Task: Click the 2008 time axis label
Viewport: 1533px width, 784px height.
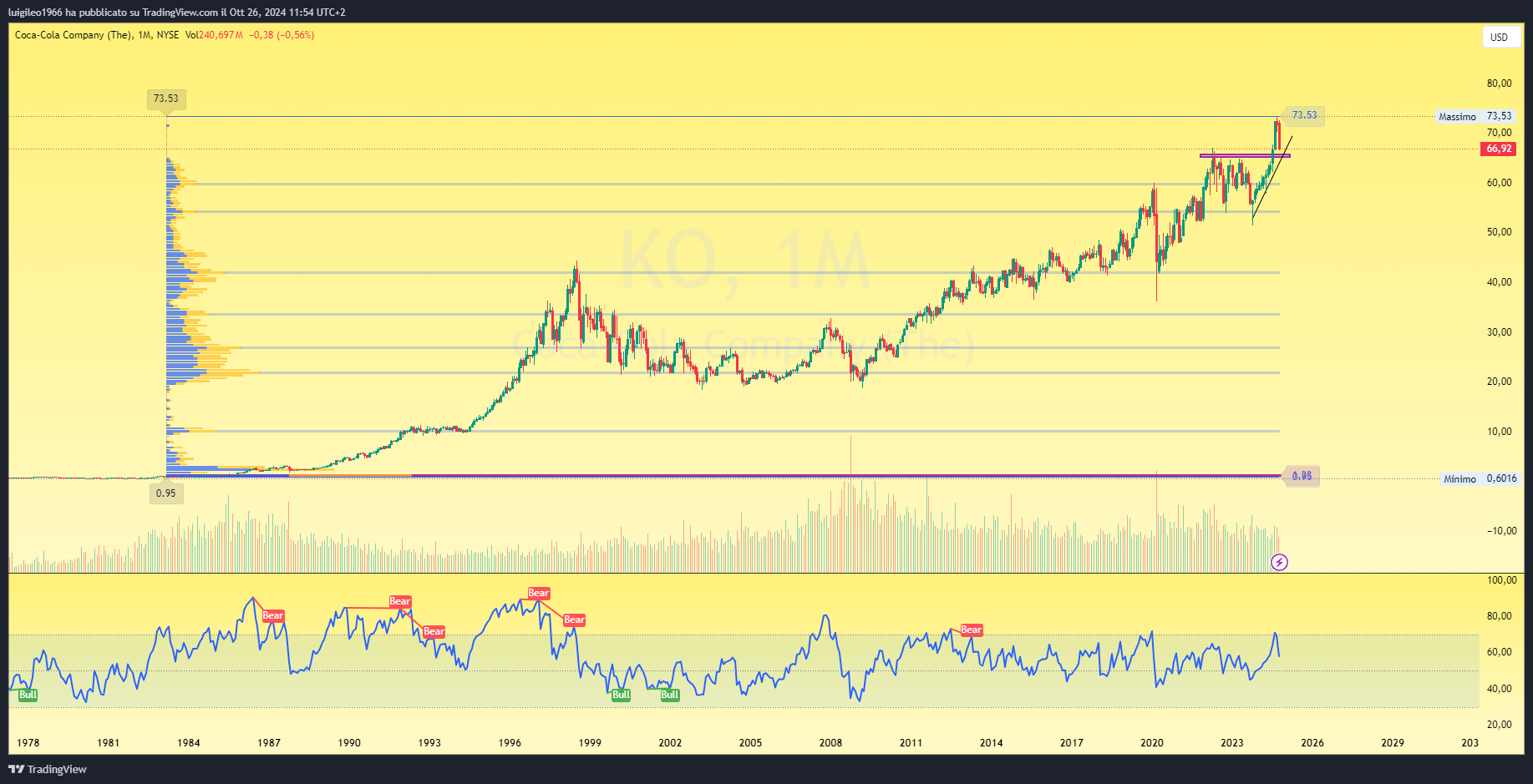Action: point(830,743)
